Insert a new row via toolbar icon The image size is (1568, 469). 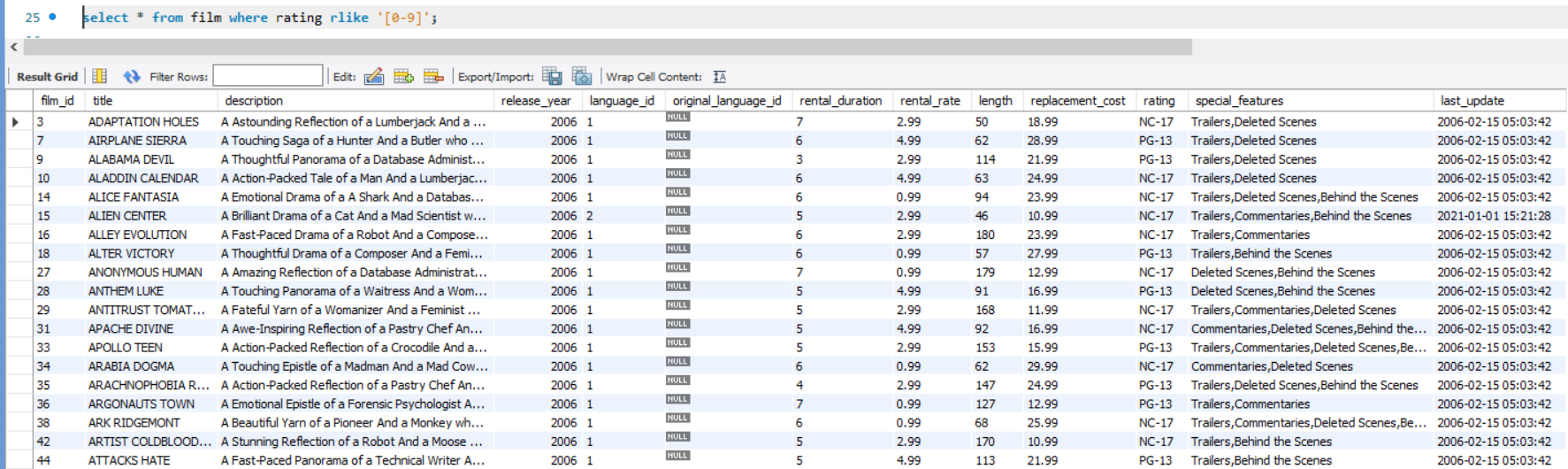[403, 77]
